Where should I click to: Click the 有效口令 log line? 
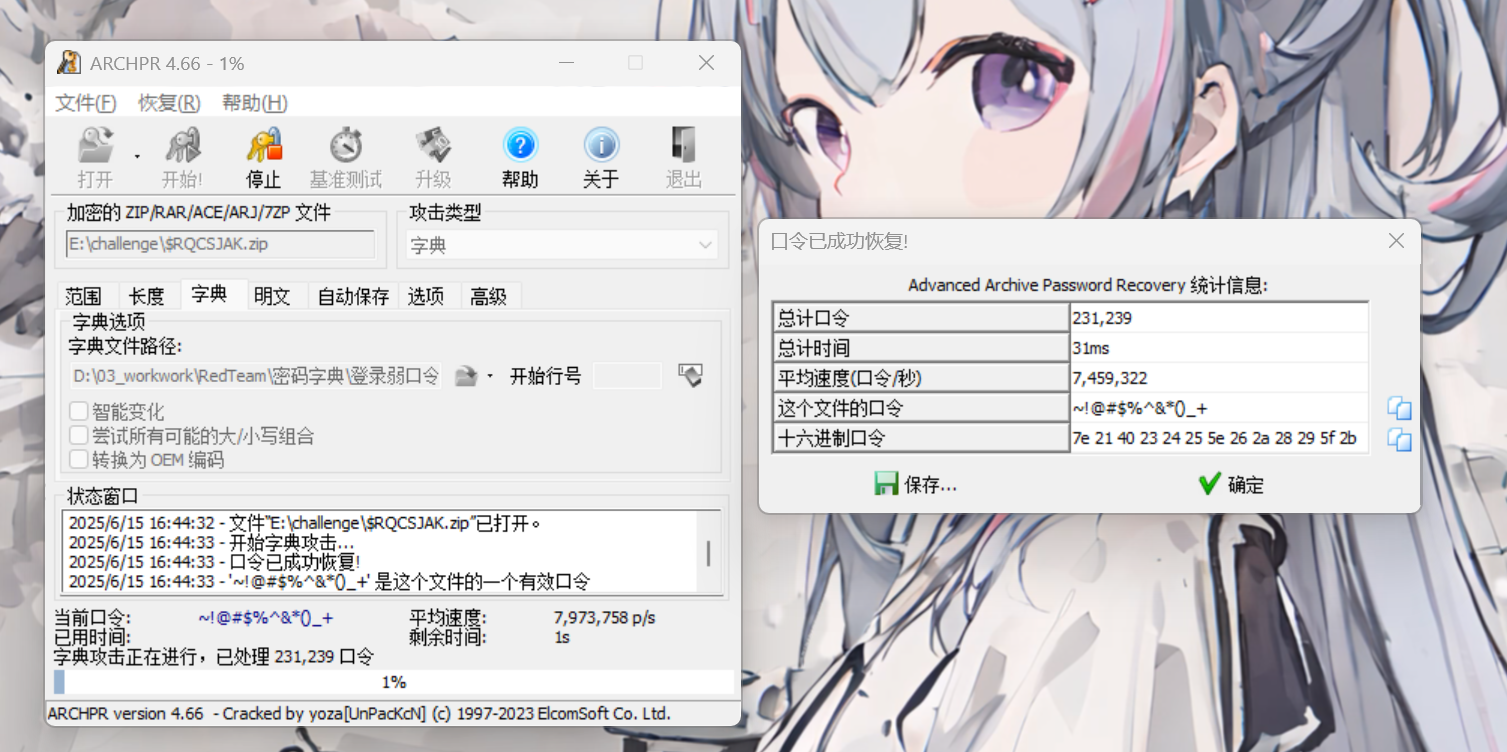coord(329,581)
